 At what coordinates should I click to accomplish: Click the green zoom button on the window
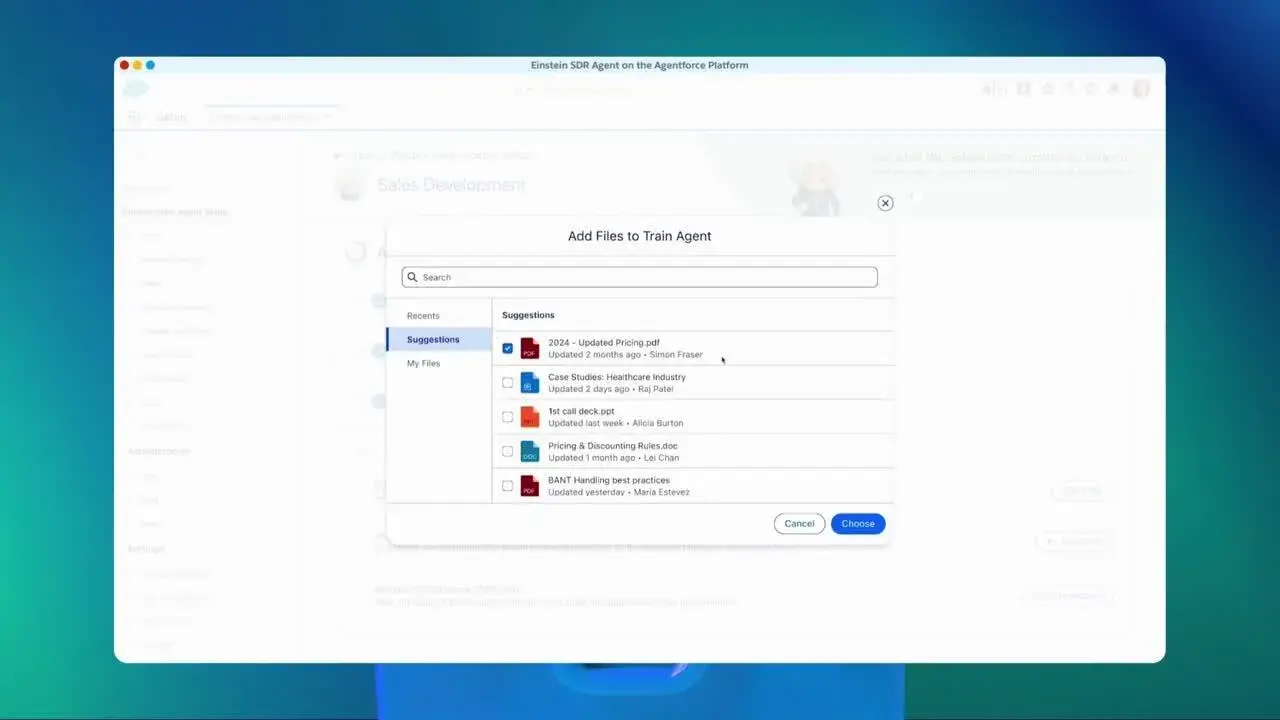(150, 64)
